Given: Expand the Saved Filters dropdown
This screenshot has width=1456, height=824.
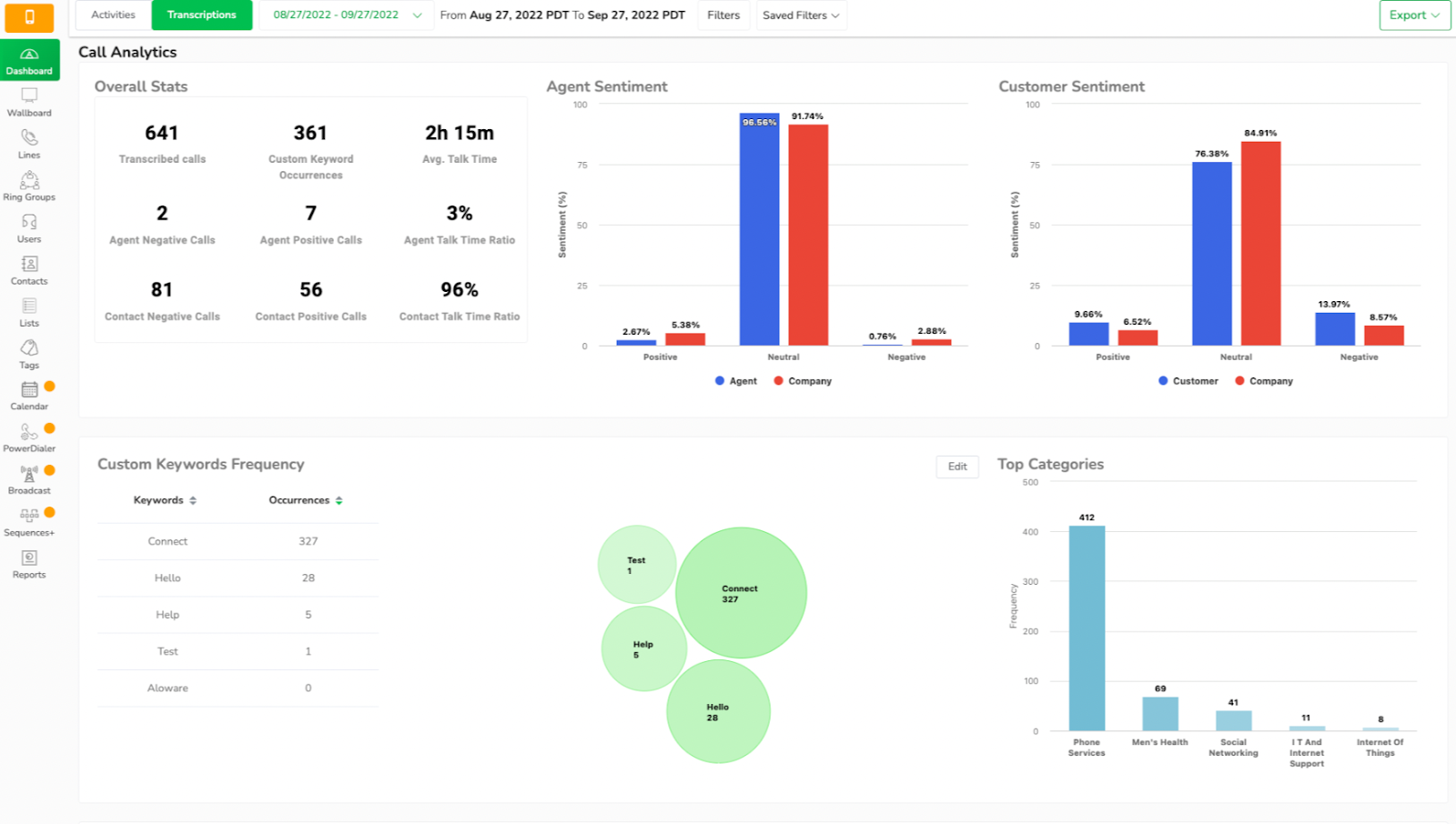Looking at the screenshot, I should click(x=801, y=15).
